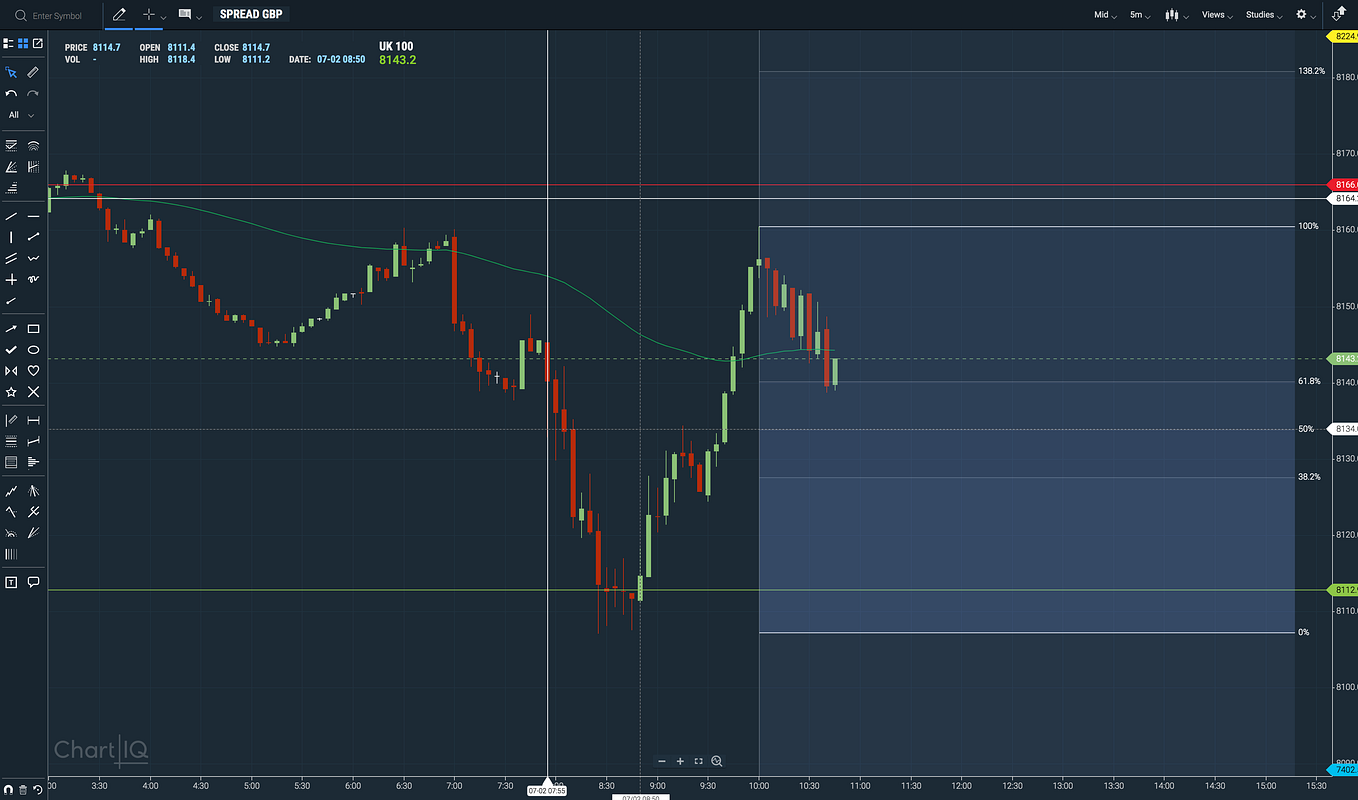Click the Undo arrow icon
This screenshot has height=800, width=1358.
[10, 93]
